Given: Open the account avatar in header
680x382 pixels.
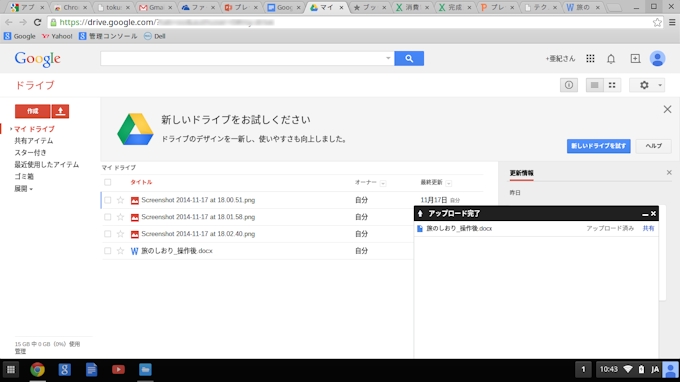Looking at the screenshot, I should [657, 59].
